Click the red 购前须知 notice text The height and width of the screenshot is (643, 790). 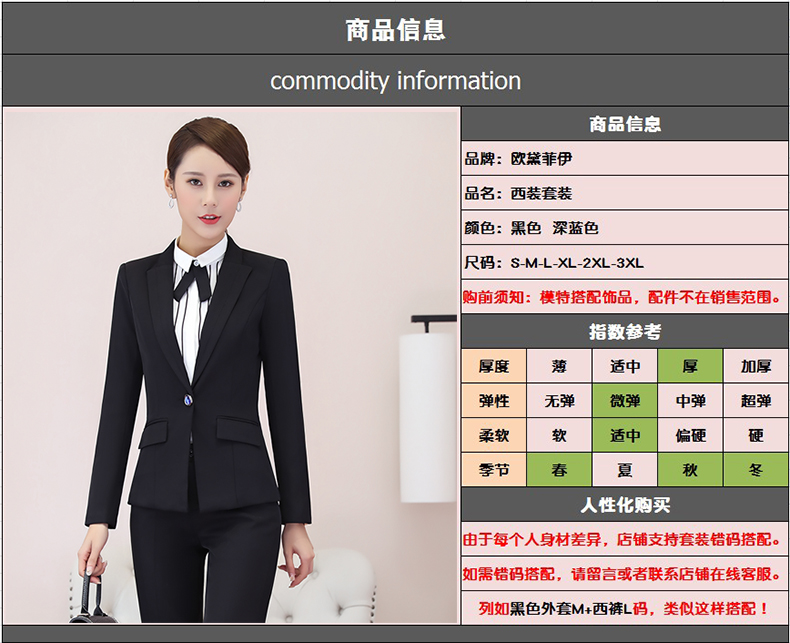[624, 297]
